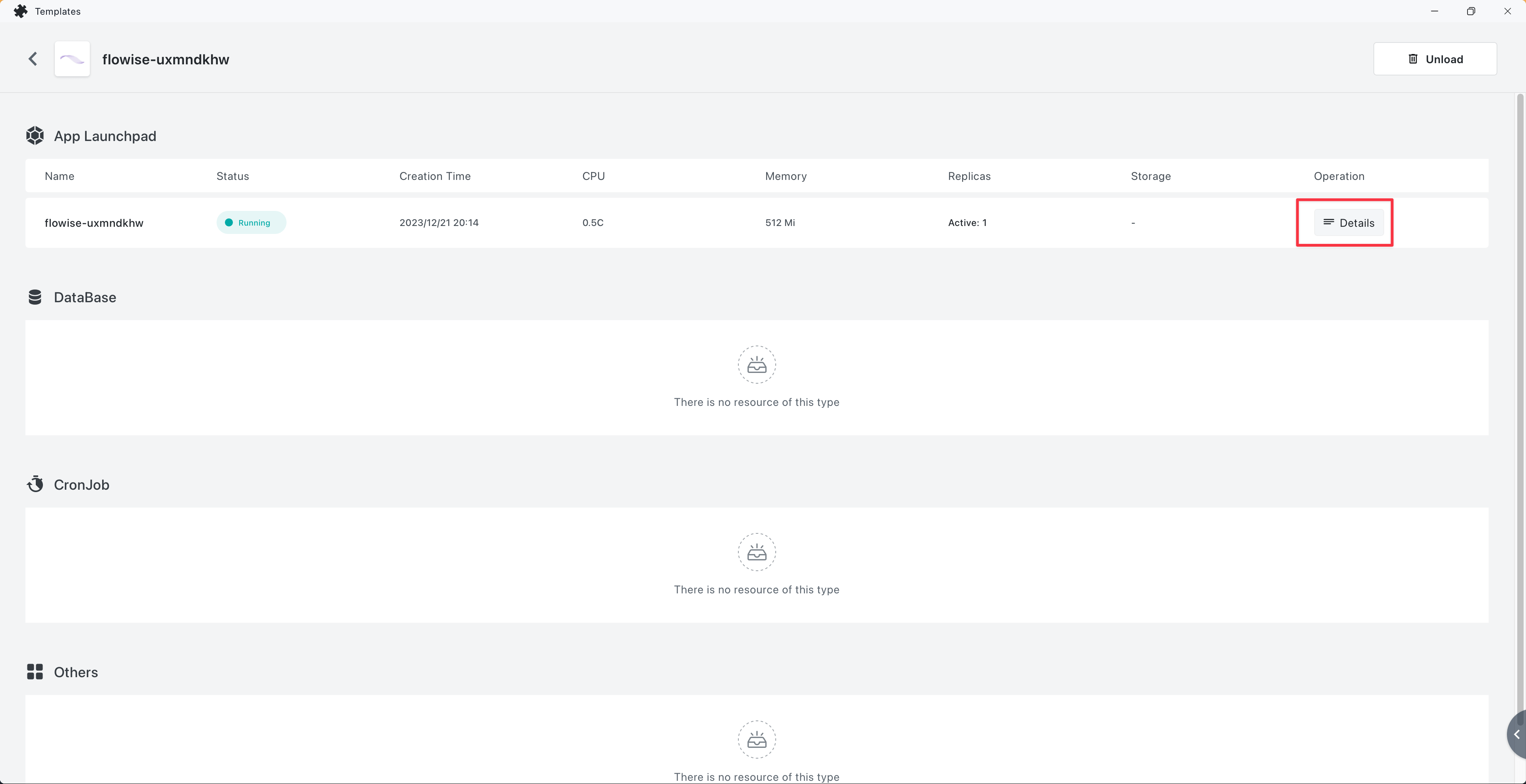1526x784 pixels.
Task: Click the empty-state icon under CronJob
Action: (x=757, y=552)
